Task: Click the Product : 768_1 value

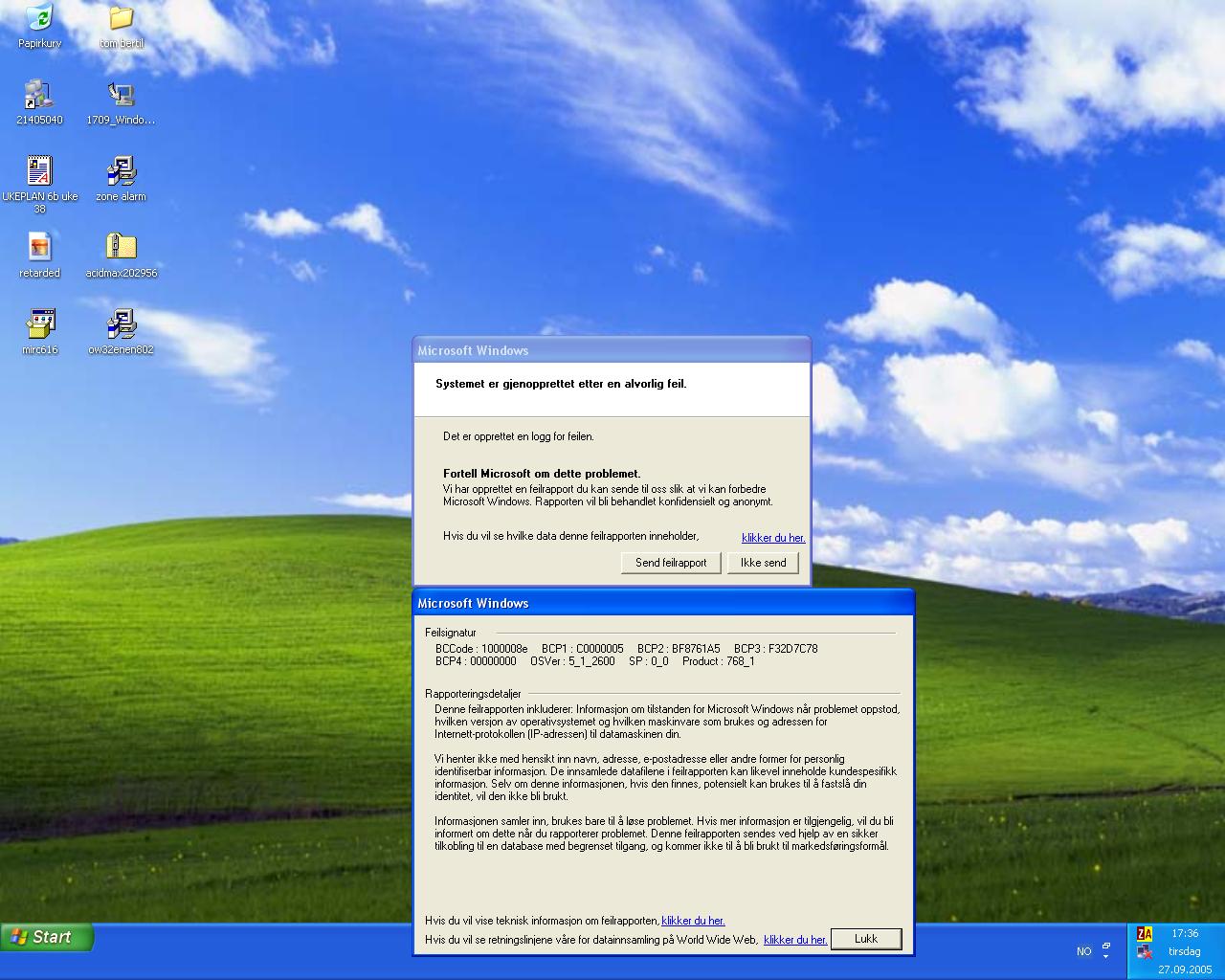Action: point(718,661)
